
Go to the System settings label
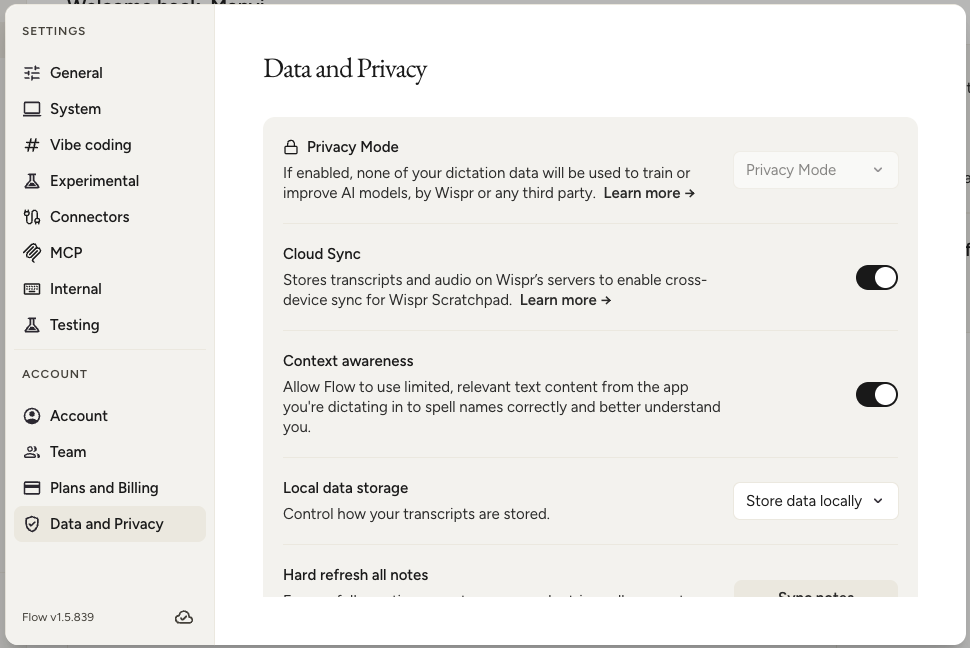(75, 109)
